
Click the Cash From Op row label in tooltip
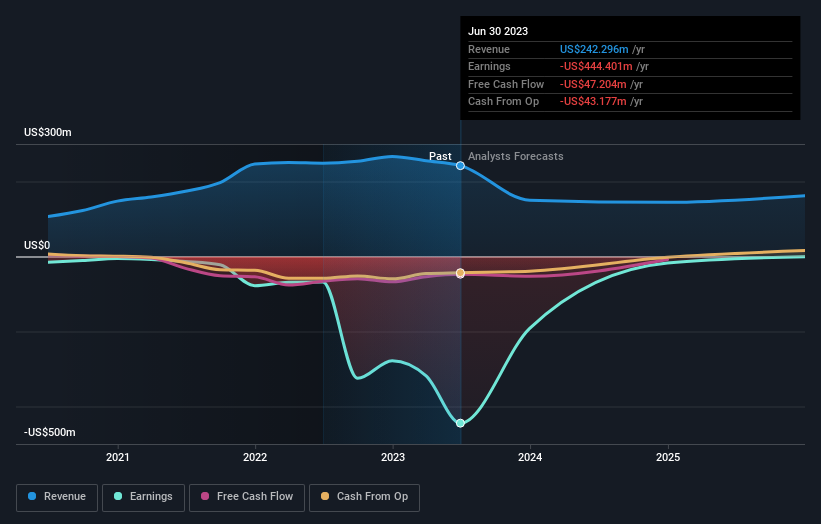[x=503, y=102]
